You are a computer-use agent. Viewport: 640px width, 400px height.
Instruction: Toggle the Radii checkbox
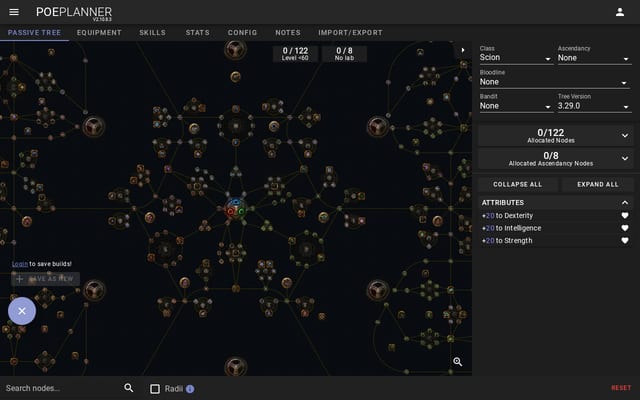(x=155, y=389)
